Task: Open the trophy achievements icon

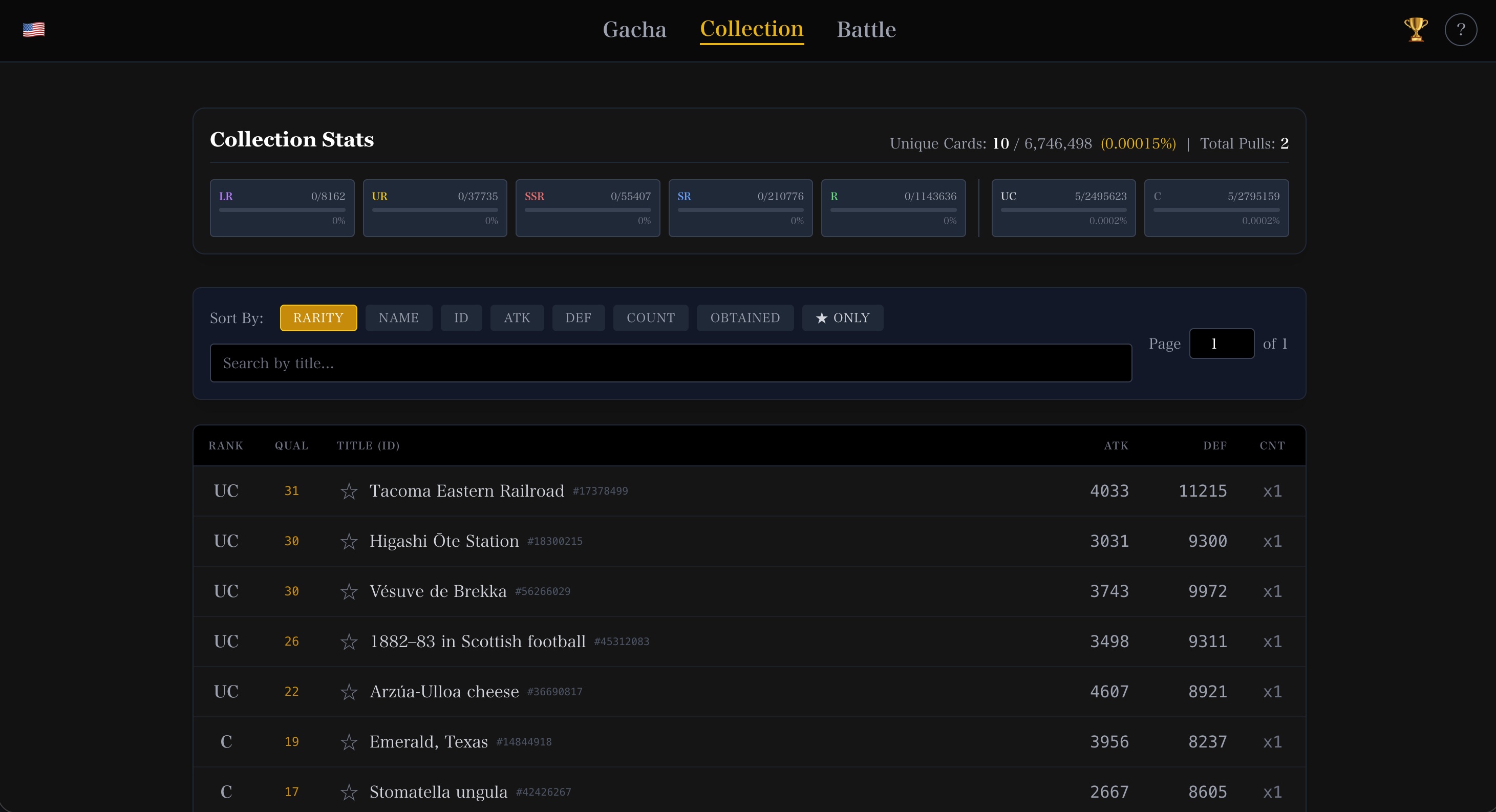Action: click(1416, 29)
